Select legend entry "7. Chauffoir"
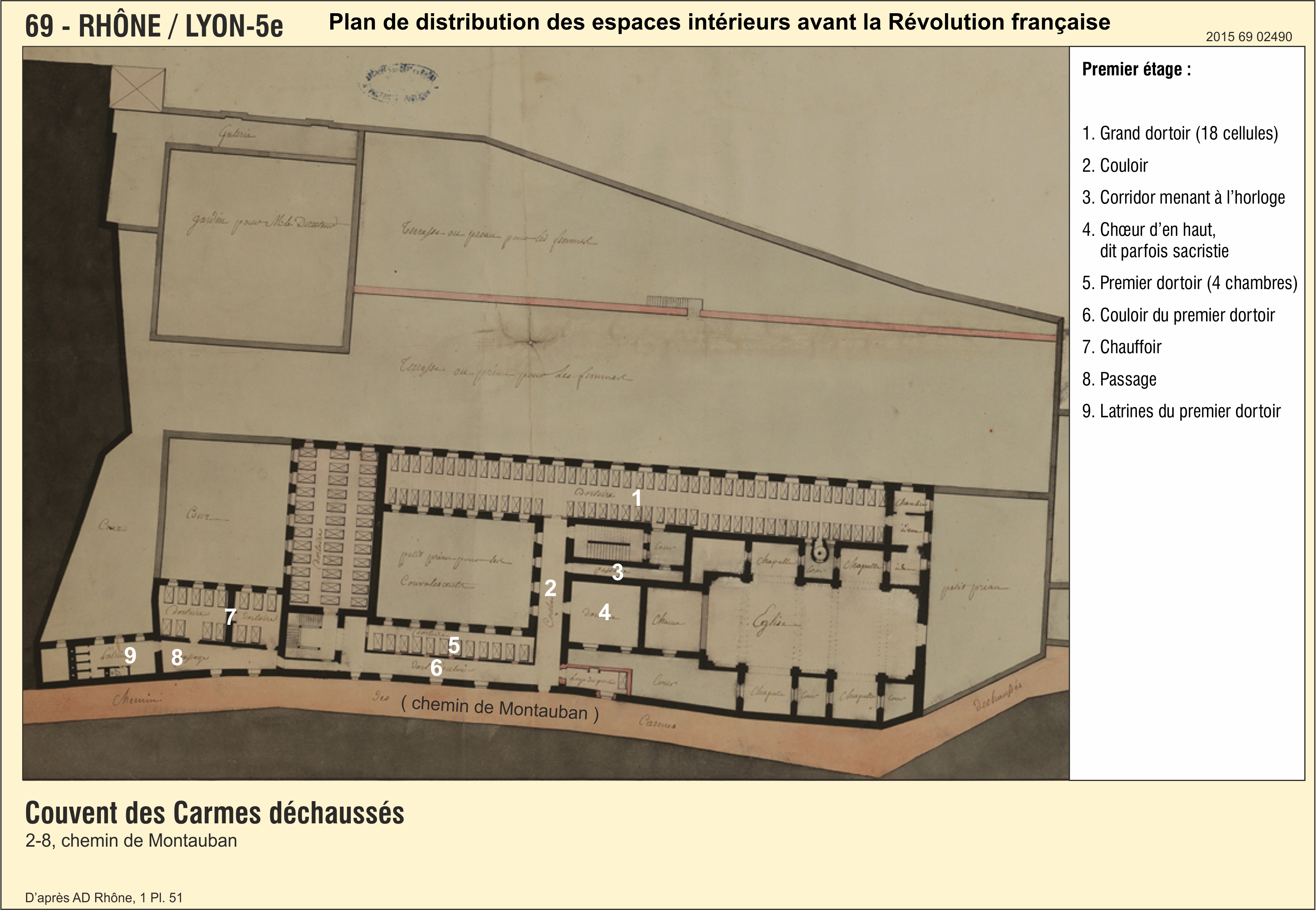The height and width of the screenshot is (910, 1316). coord(1122,347)
